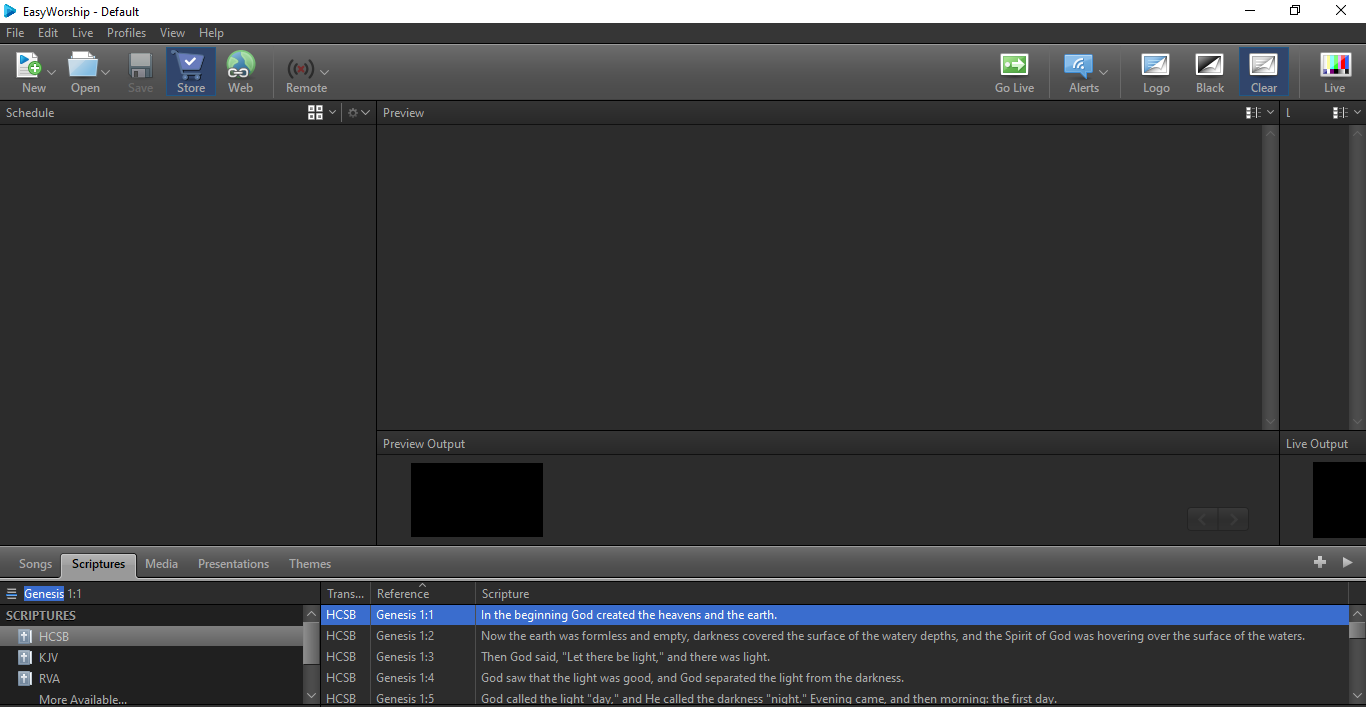Click the Live Output black thumbnail
Viewport: 1366px width, 707px height.
(x=1339, y=500)
